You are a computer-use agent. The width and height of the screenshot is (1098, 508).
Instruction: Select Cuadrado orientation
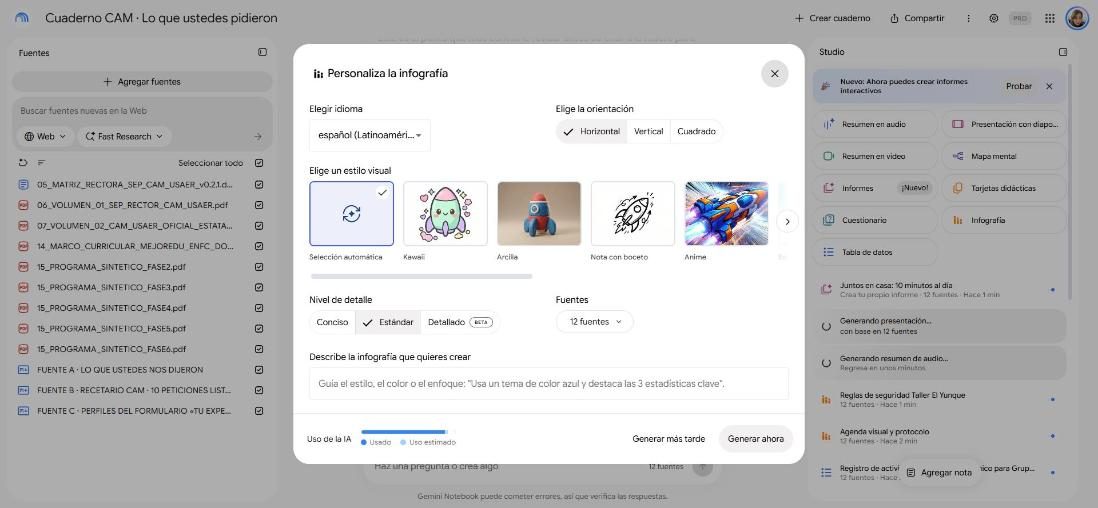pos(696,132)
